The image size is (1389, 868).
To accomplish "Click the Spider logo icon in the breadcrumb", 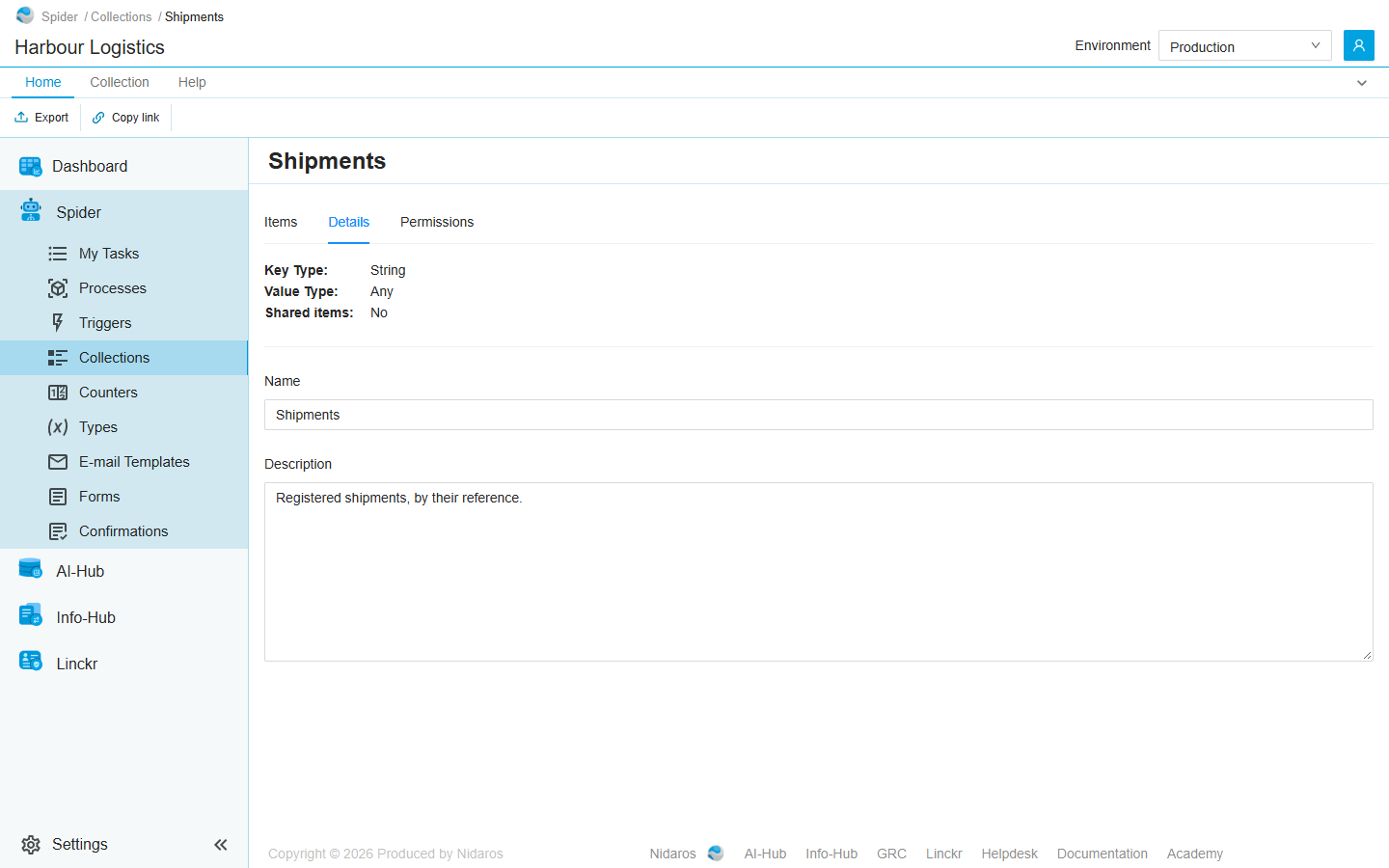I will click(x=25, y=15).
